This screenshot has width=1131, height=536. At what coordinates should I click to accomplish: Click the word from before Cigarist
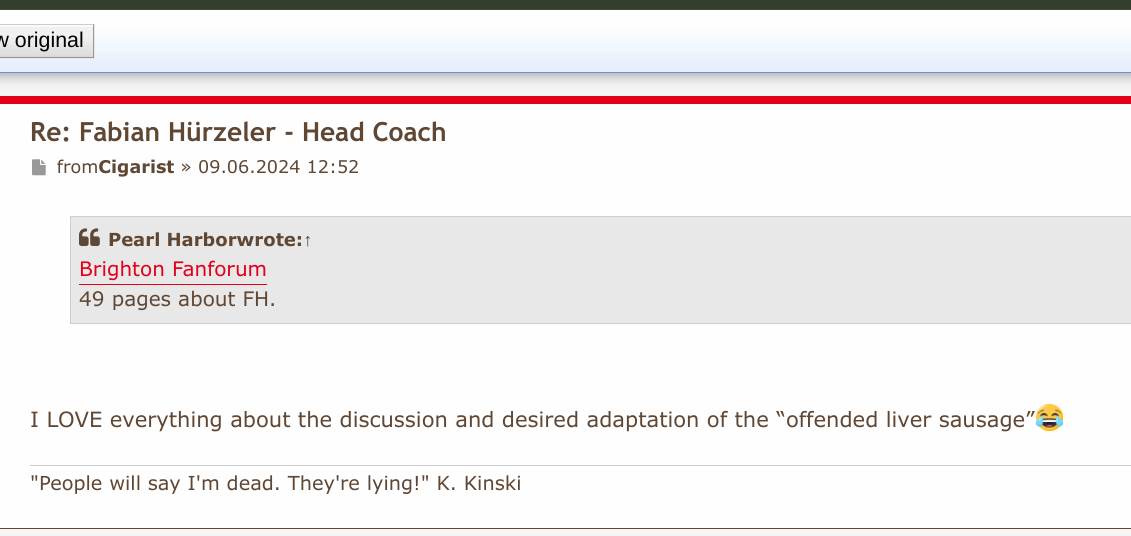pyautogui.click(x=78, y=167)
